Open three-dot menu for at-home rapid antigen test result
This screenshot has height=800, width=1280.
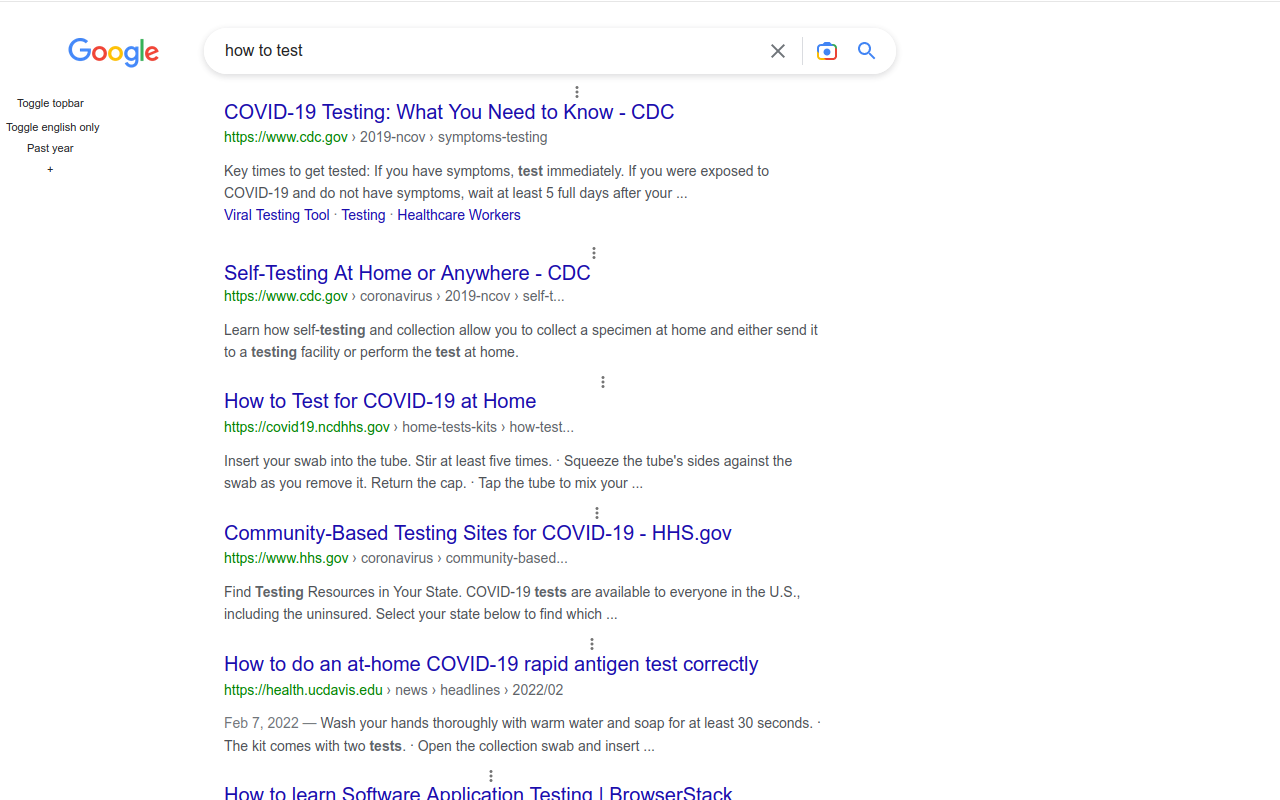pos(592,644)
